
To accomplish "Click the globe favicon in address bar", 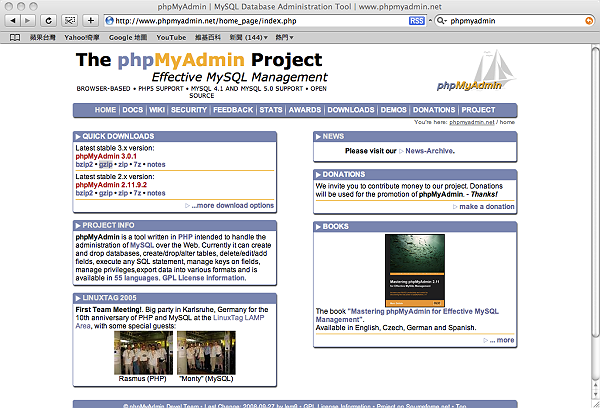I will click(109, 21).
